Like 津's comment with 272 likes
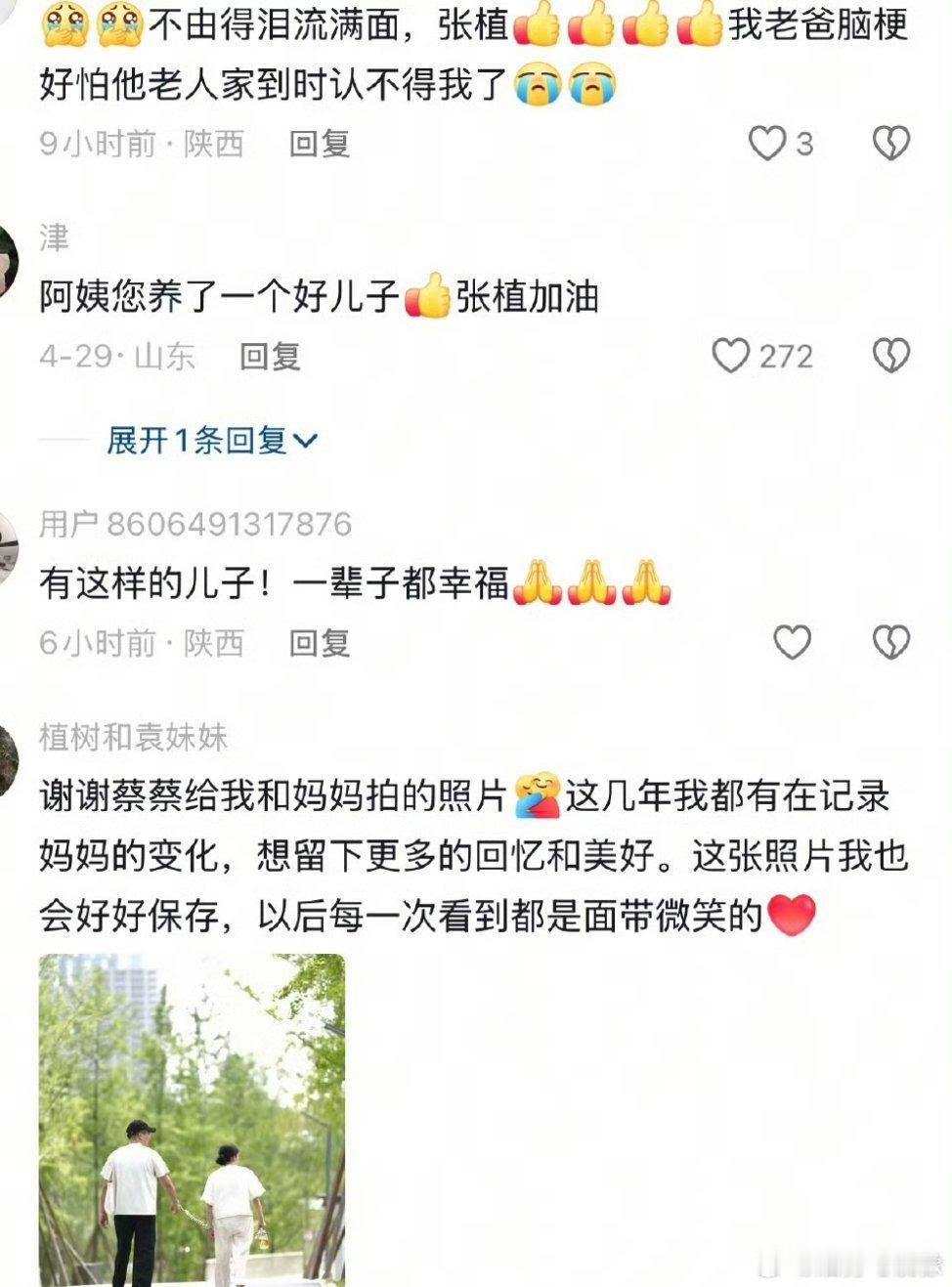The height and width of the screenshot is (1287, 952). pos(730,356)
